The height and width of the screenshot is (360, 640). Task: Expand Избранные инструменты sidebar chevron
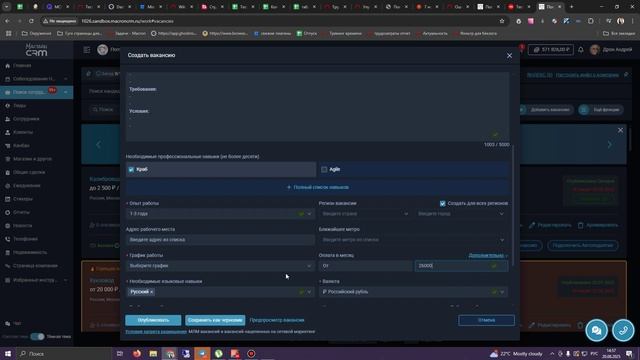66,280
